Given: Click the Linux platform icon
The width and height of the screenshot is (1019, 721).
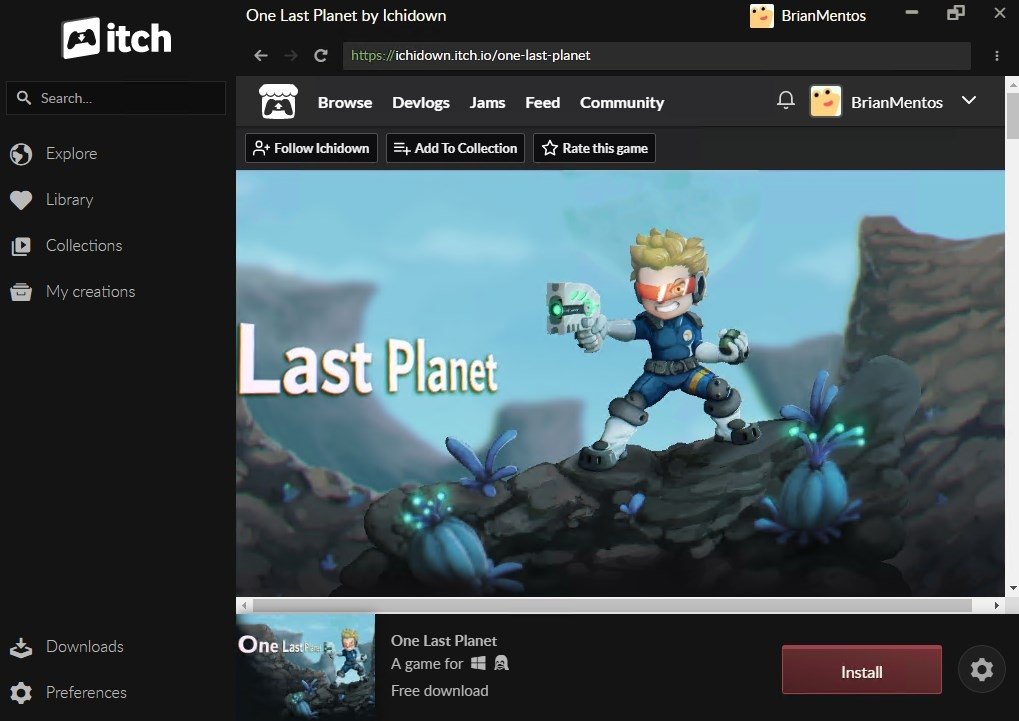Looking at the screenshot, I should (x=501, y=663).
